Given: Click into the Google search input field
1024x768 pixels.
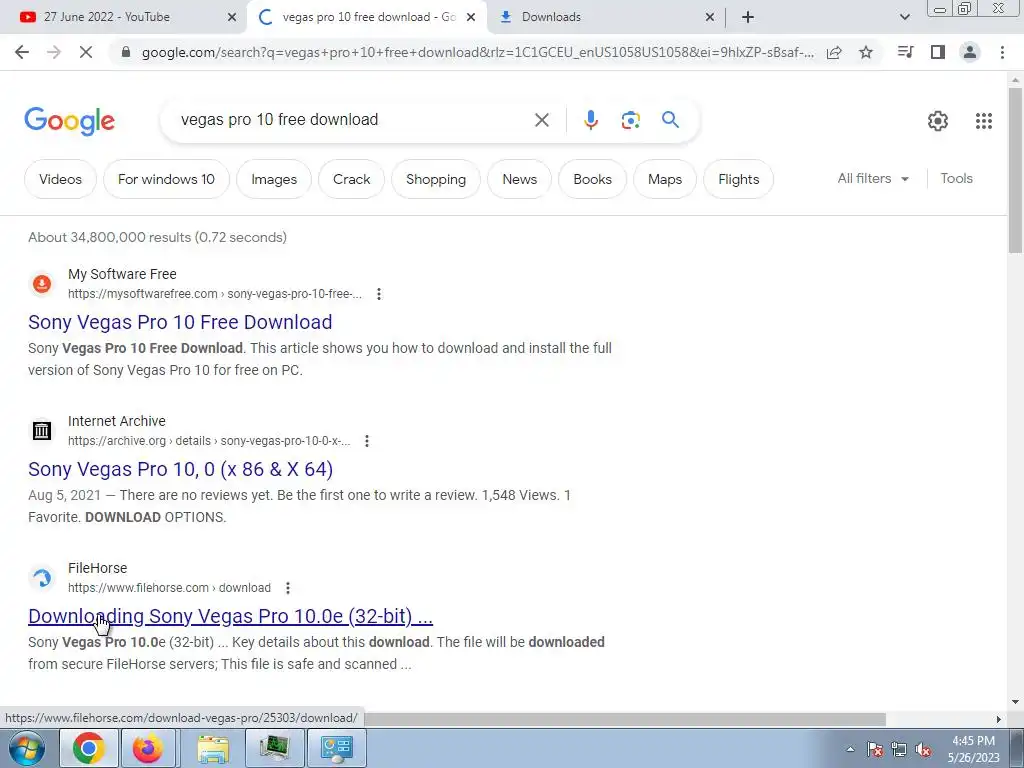Looking at the screenshot, I should coord(353,120).
